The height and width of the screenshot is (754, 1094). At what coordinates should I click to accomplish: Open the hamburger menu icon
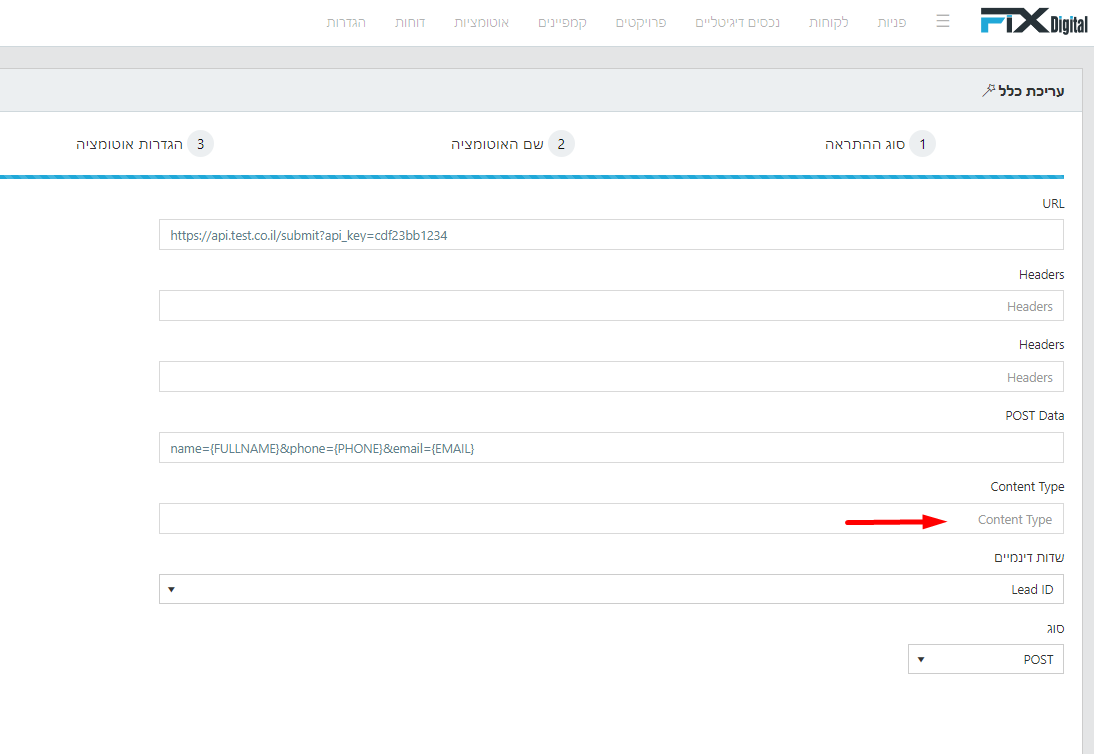click(x=943, y=22)
